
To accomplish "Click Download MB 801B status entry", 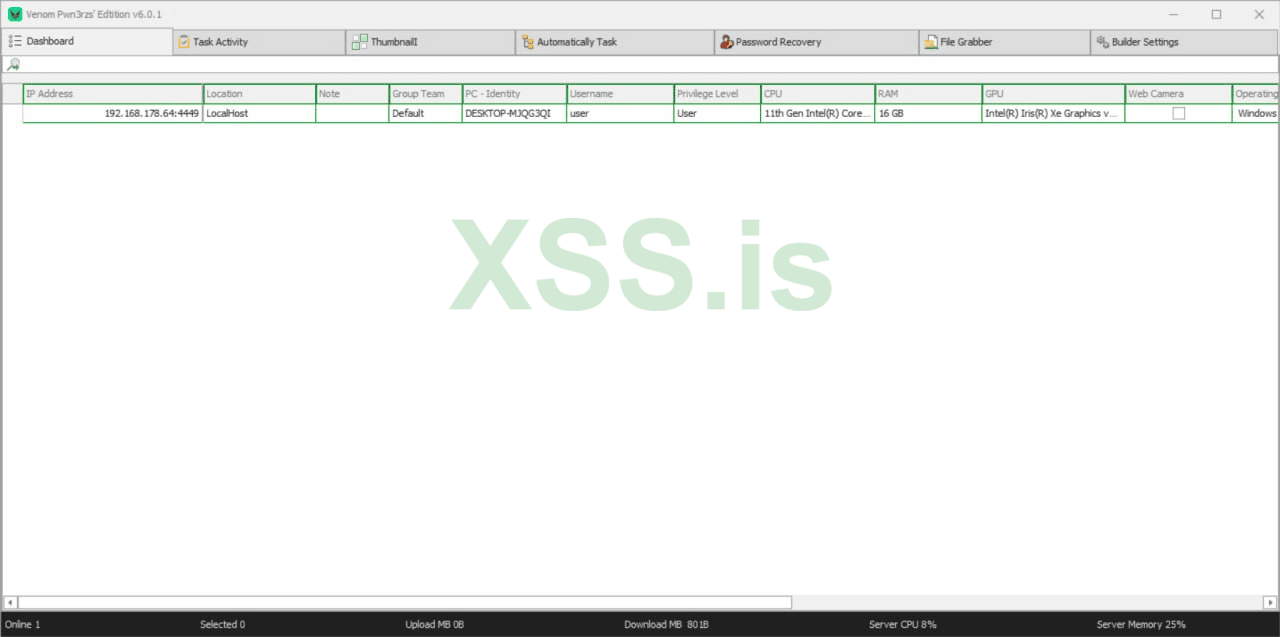I will [x=666, y=625].
